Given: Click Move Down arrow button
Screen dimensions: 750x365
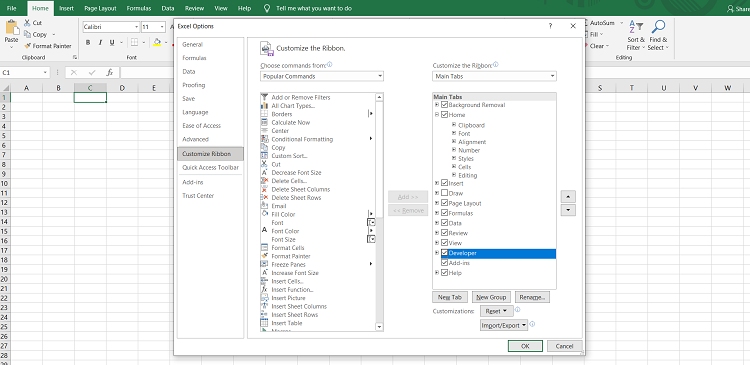Looking at the screenshot, I should click(x=568, y=210).
